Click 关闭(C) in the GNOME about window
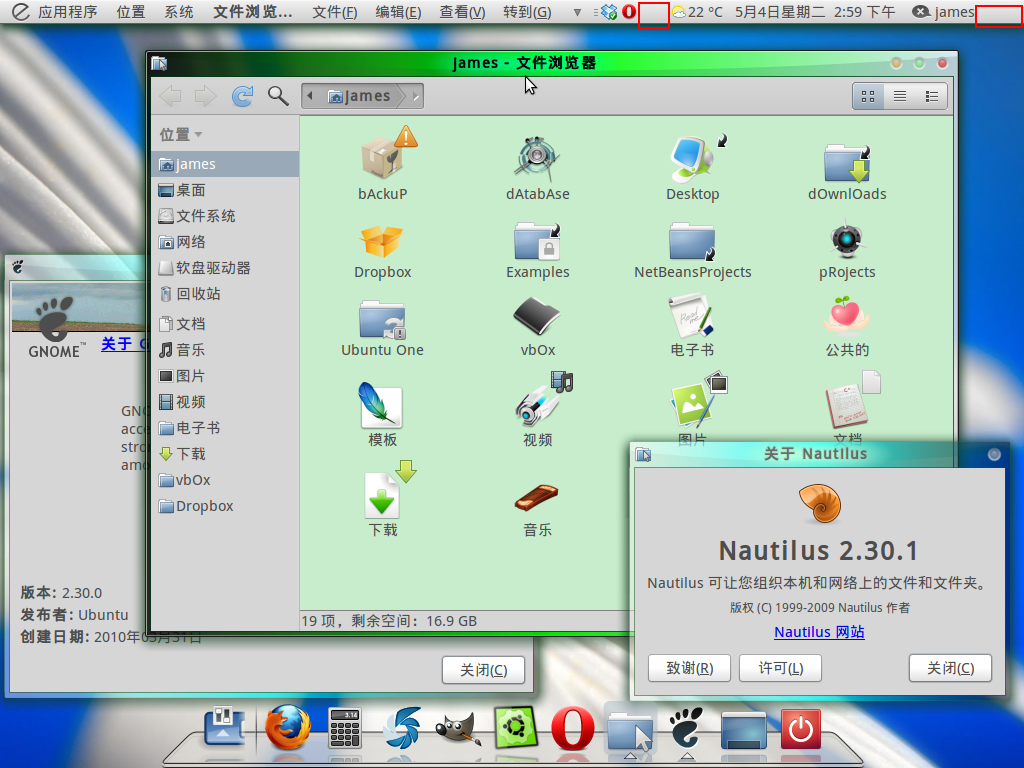The height and width of the screenshot is (768, 1024). [x=483, y=670]
